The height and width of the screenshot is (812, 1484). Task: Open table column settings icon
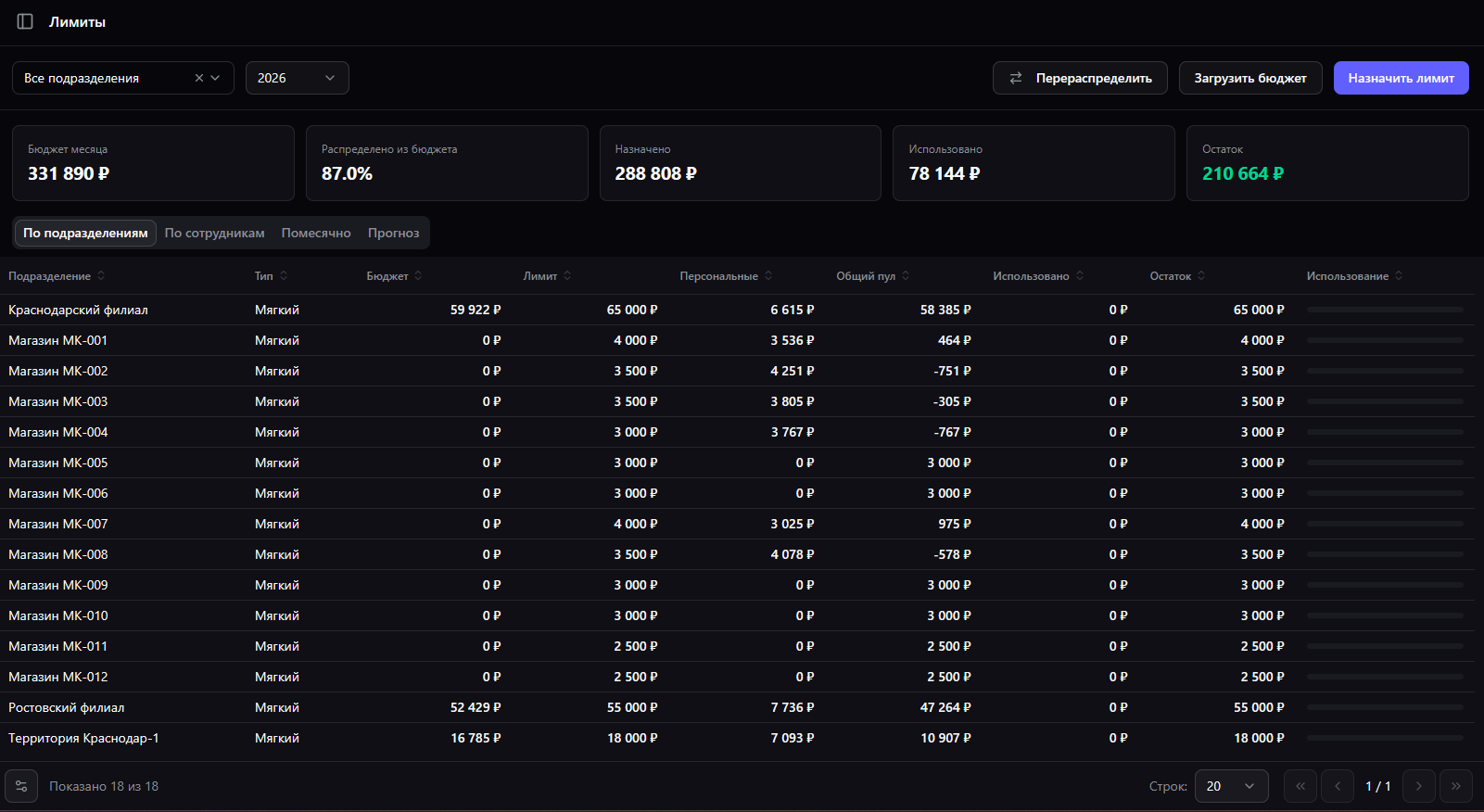pyautogui.click(x=21, y=786)
